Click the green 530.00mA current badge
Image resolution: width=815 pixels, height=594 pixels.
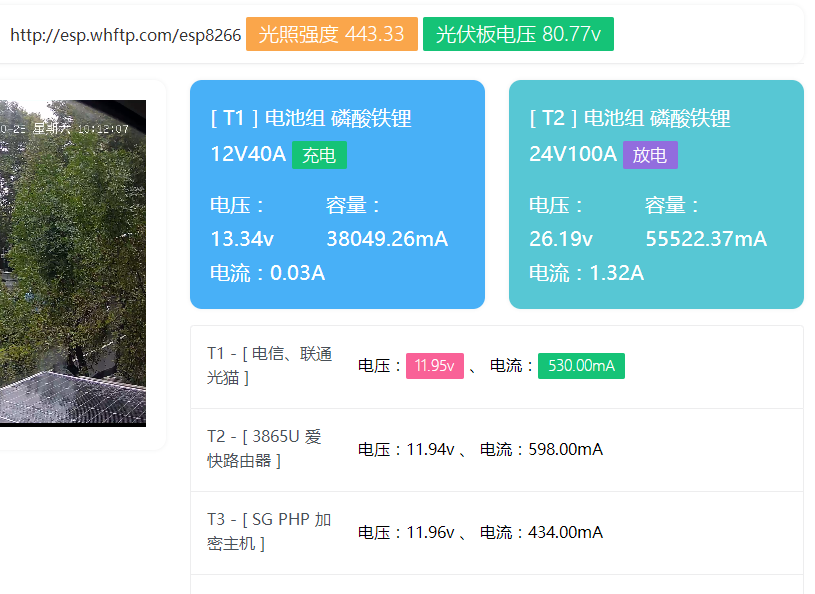(581, 365)
